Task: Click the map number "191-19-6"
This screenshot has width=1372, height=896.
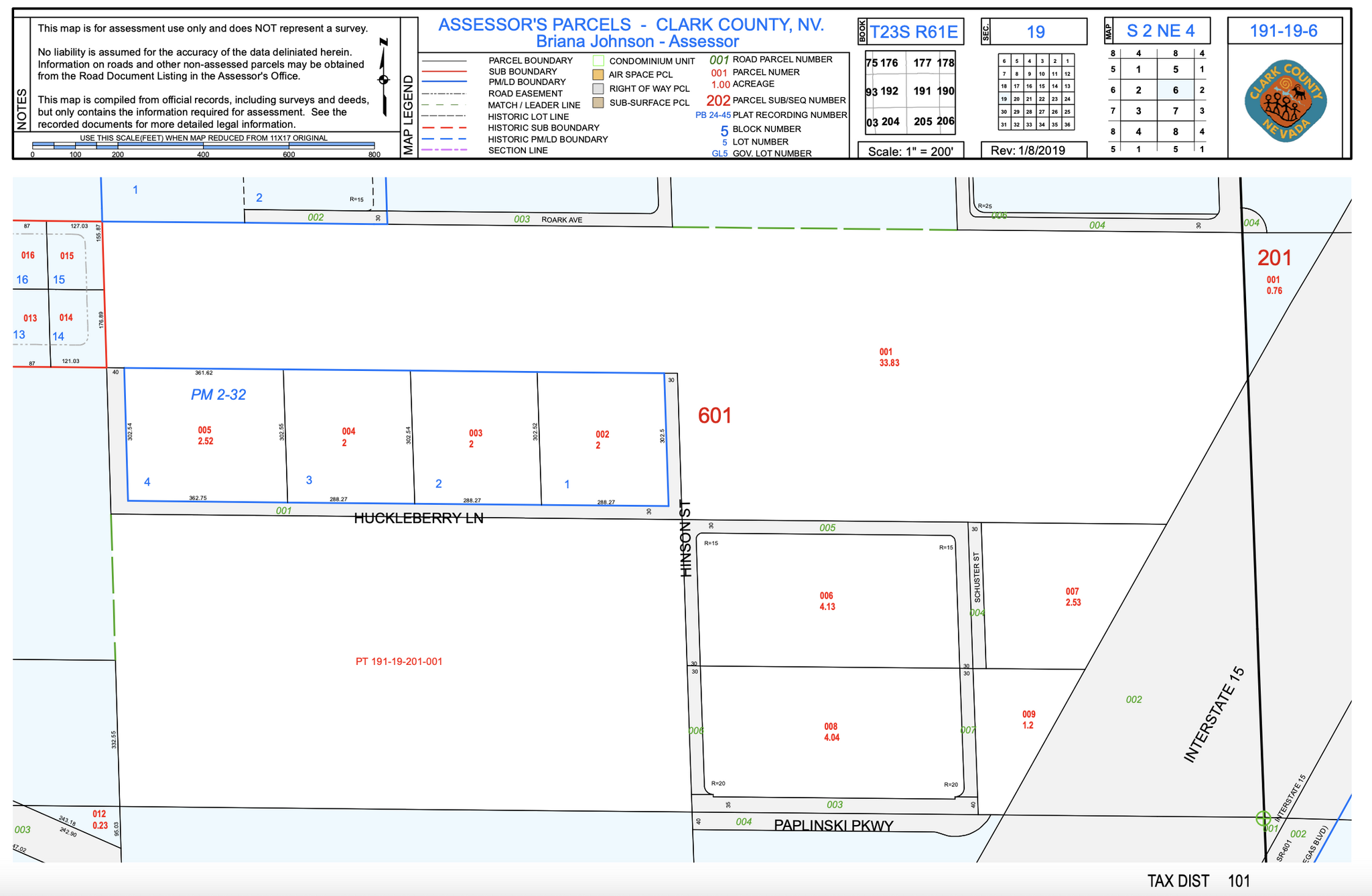Action: [1284, 31]
